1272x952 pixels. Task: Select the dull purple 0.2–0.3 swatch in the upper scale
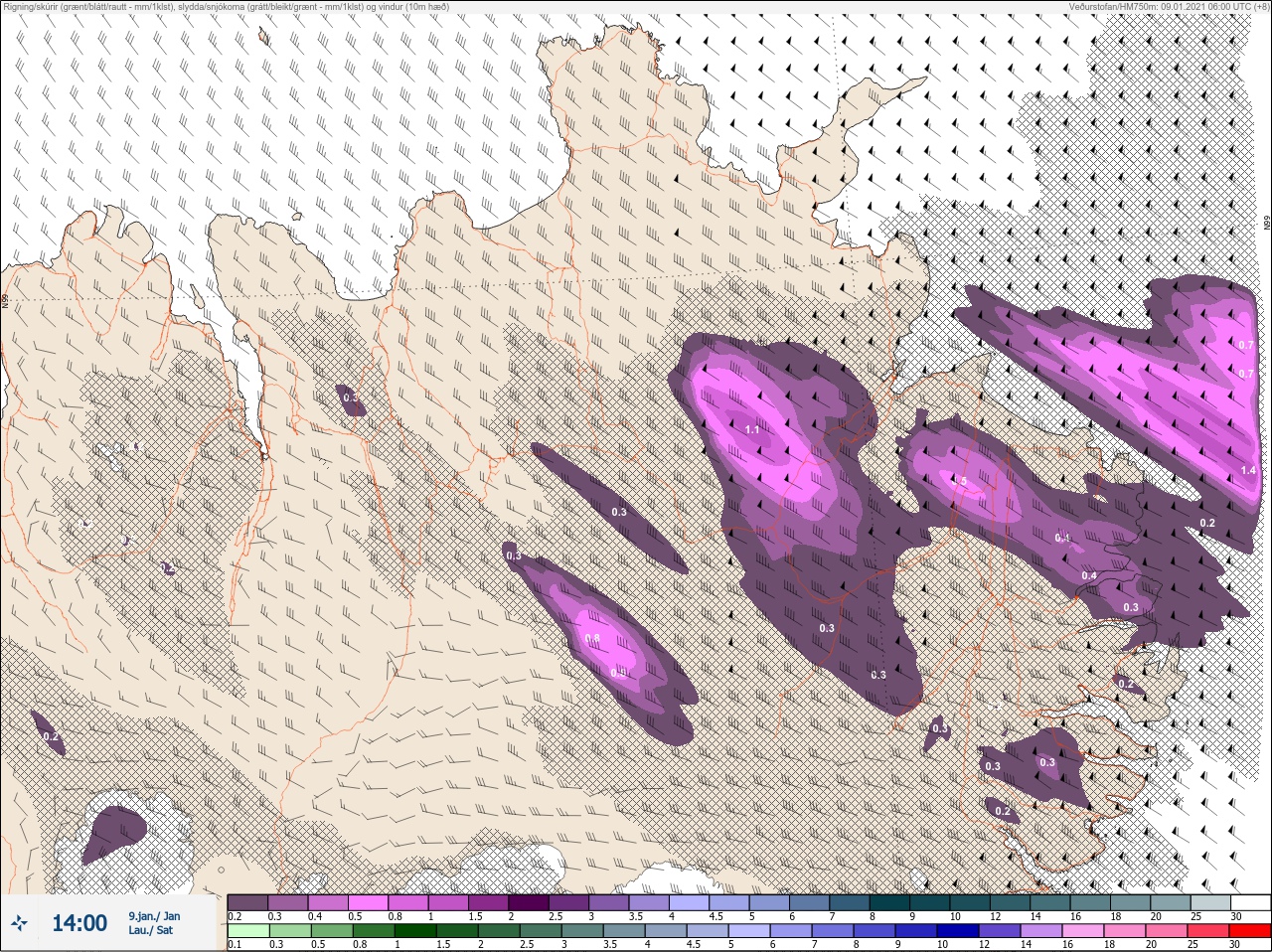pyautogui.click(x=247, y=902)
